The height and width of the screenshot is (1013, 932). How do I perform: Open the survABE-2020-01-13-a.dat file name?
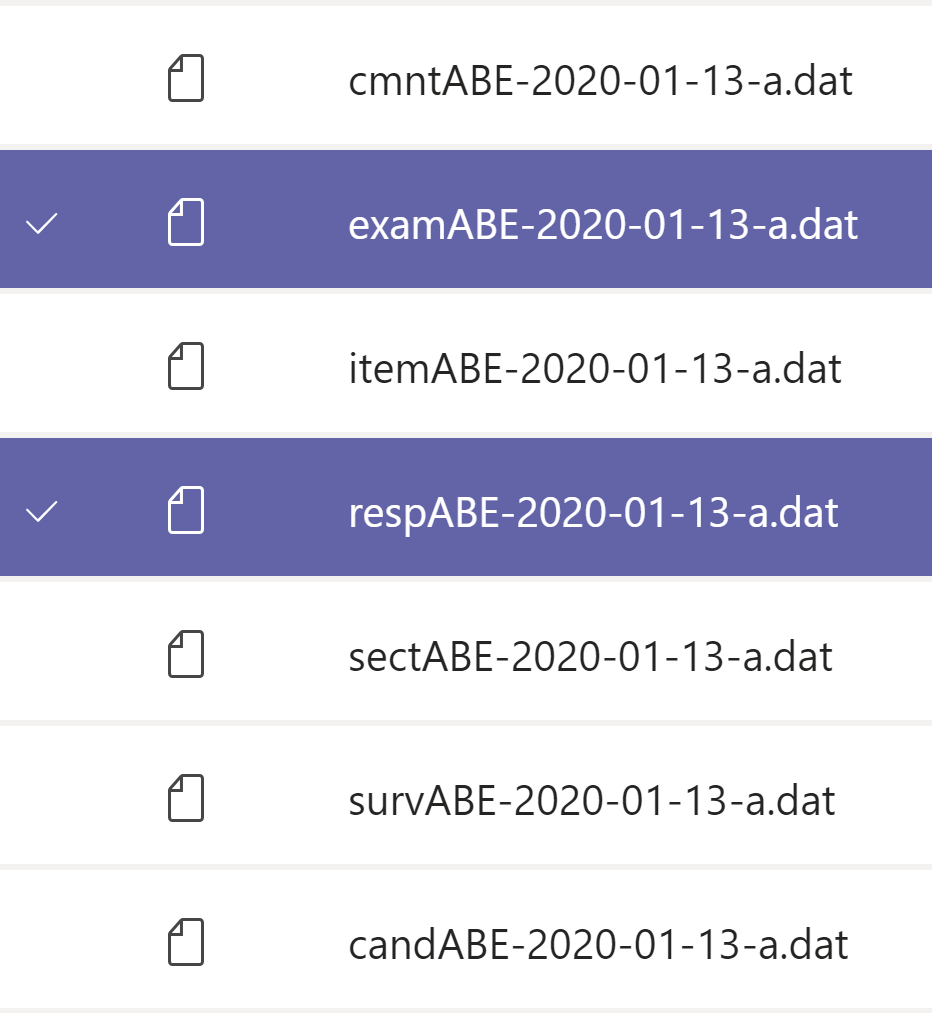click(x=592, y=800)
